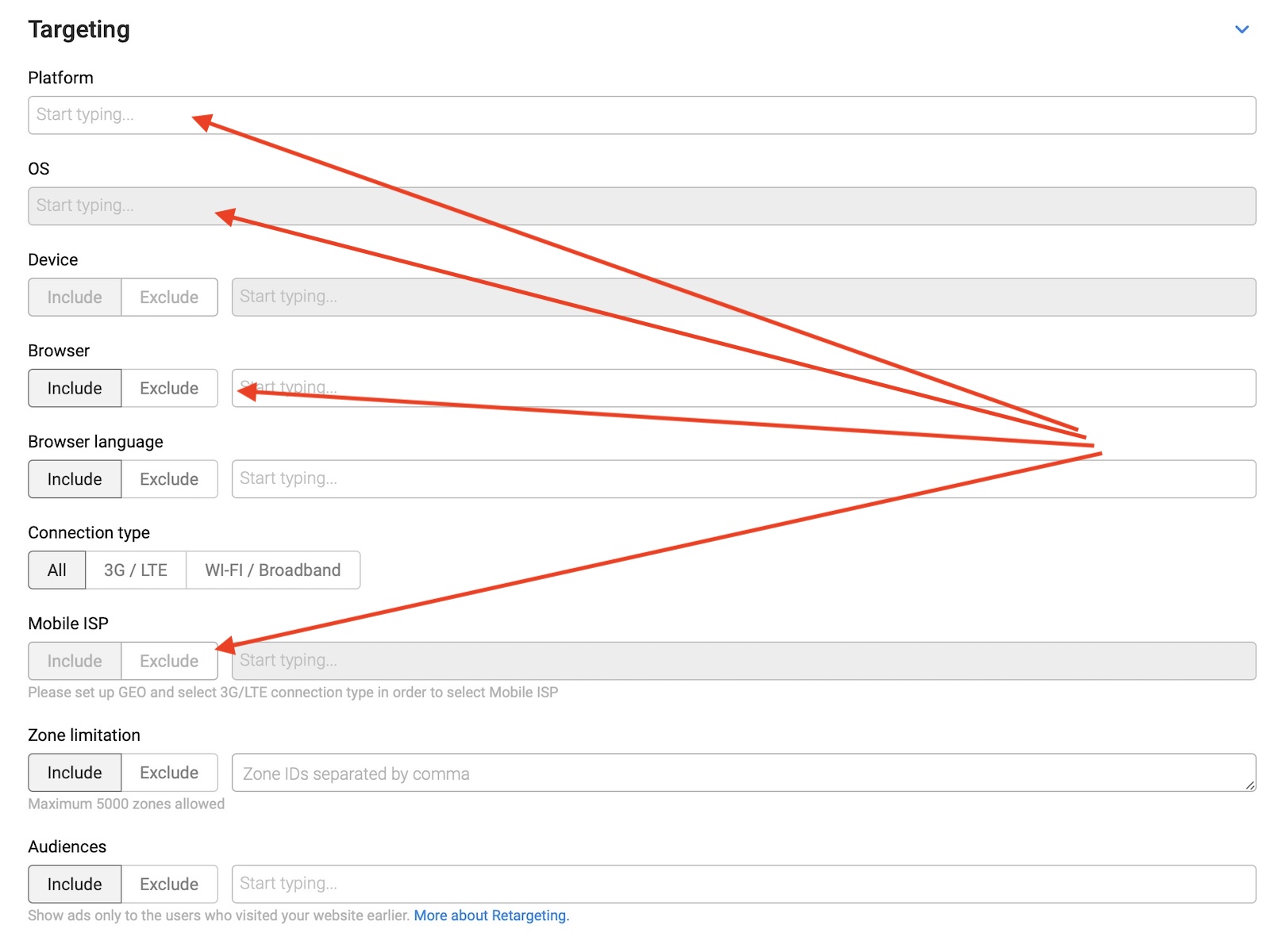Switch Audiences to Exclude
Screen dimensions: 1270x952
169,884
